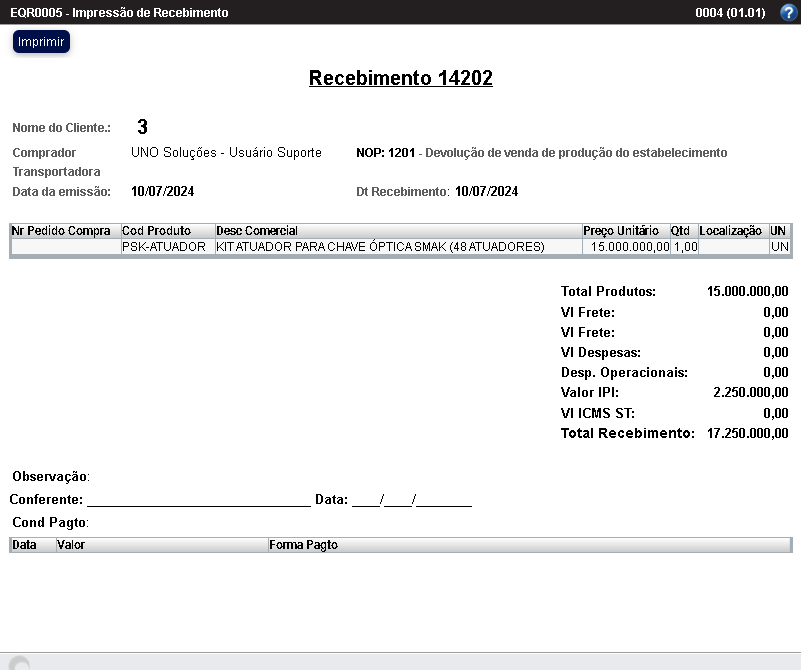
Task: Click the Total Recebimento value 17.250.000,00
Action: pyautogui.click(x=744, y=433)
